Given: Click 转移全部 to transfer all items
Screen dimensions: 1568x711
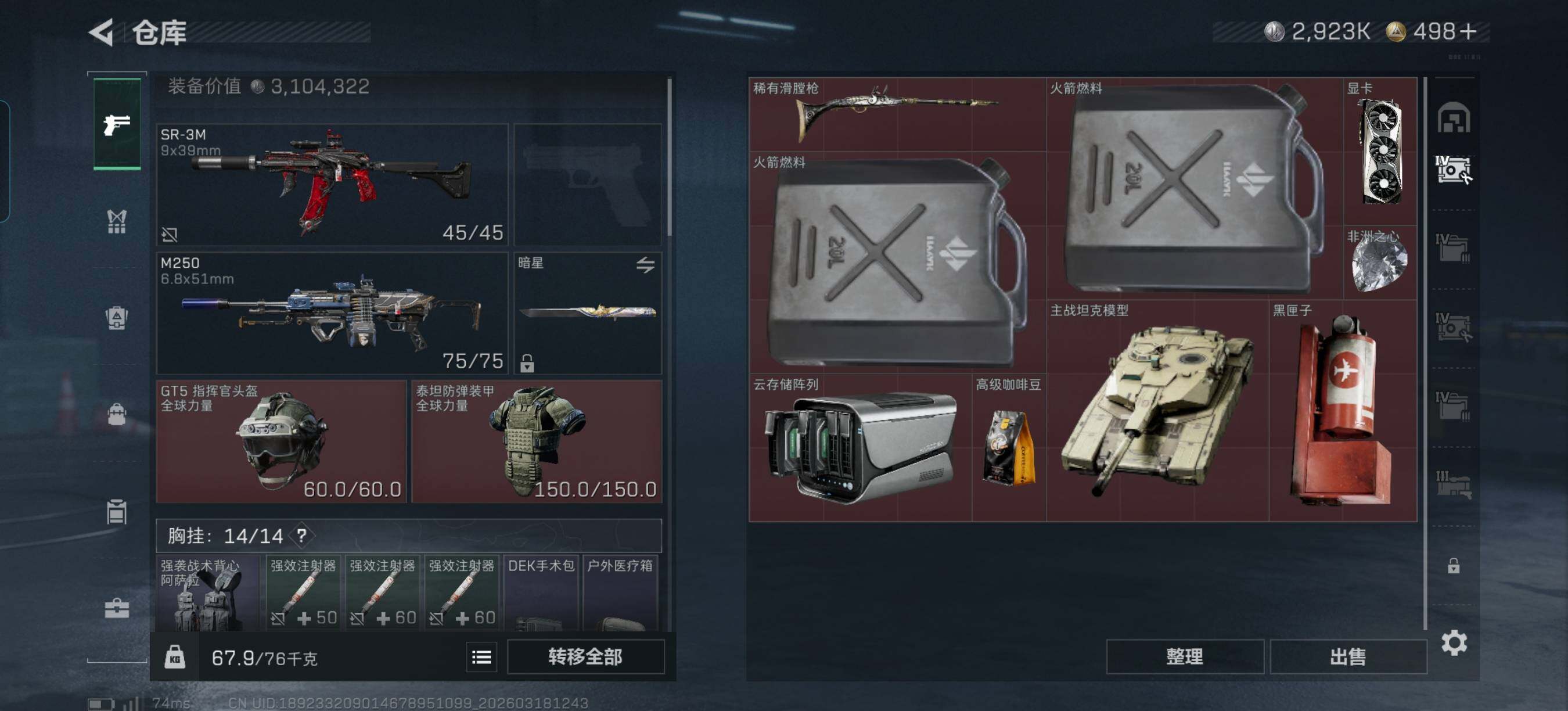Looking at the screenshot, I should click(x=585, y=656).
